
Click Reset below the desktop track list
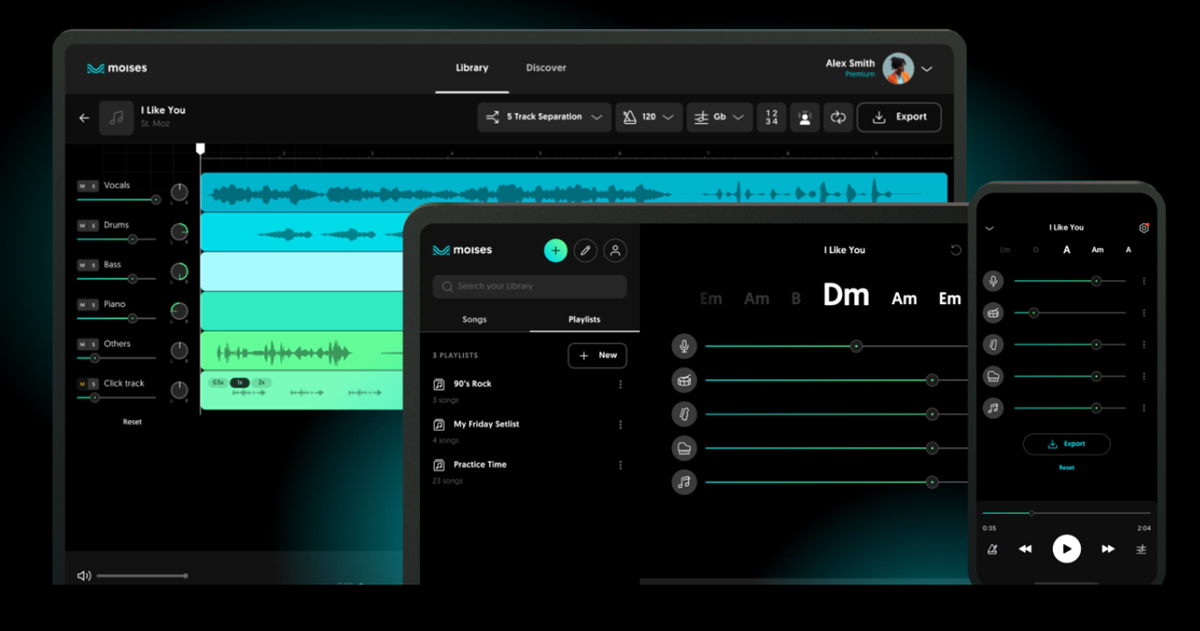pyautogui.click(x=132, y=422)
